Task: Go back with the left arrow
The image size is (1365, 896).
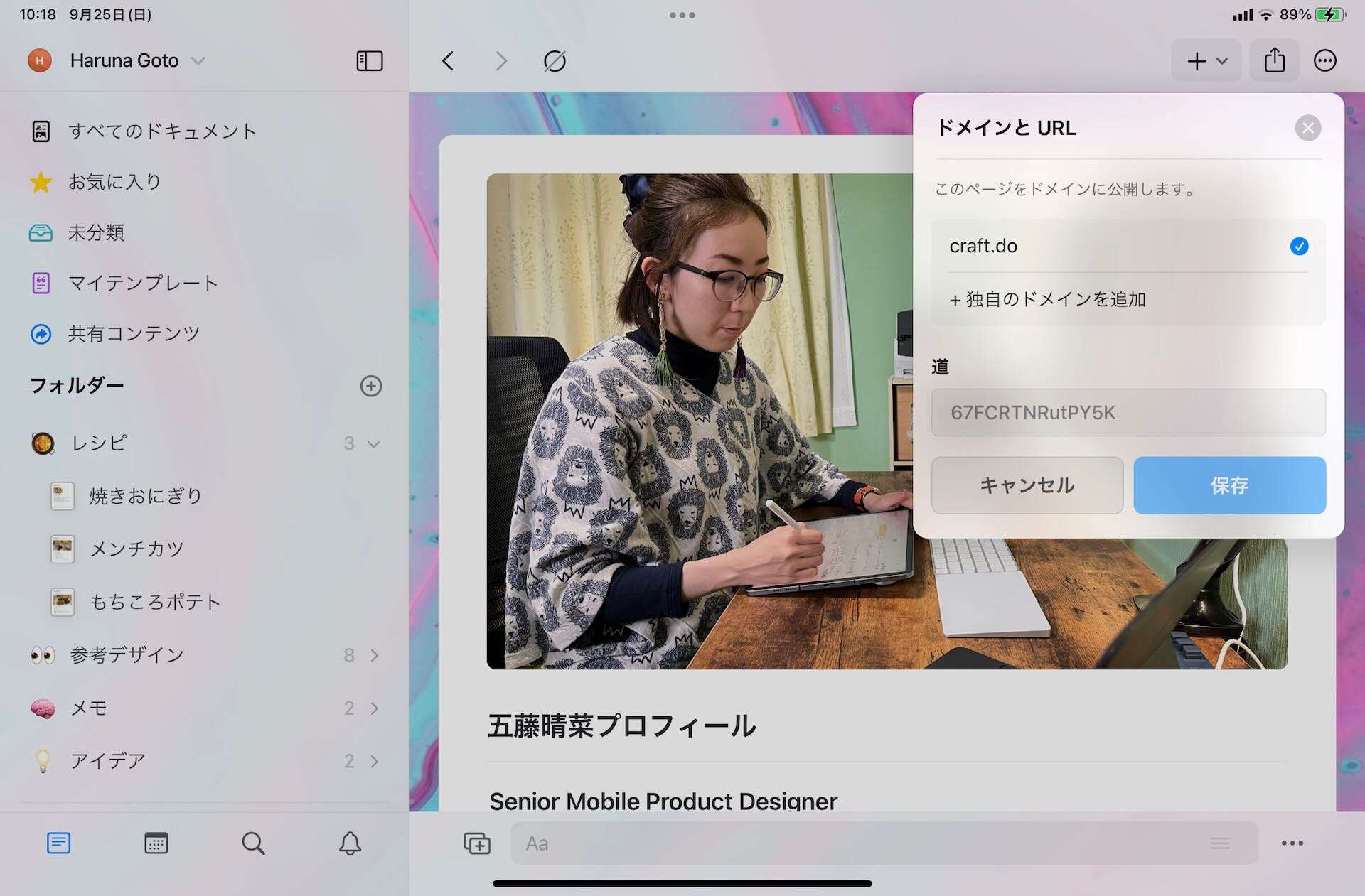Action: [448, 61]
